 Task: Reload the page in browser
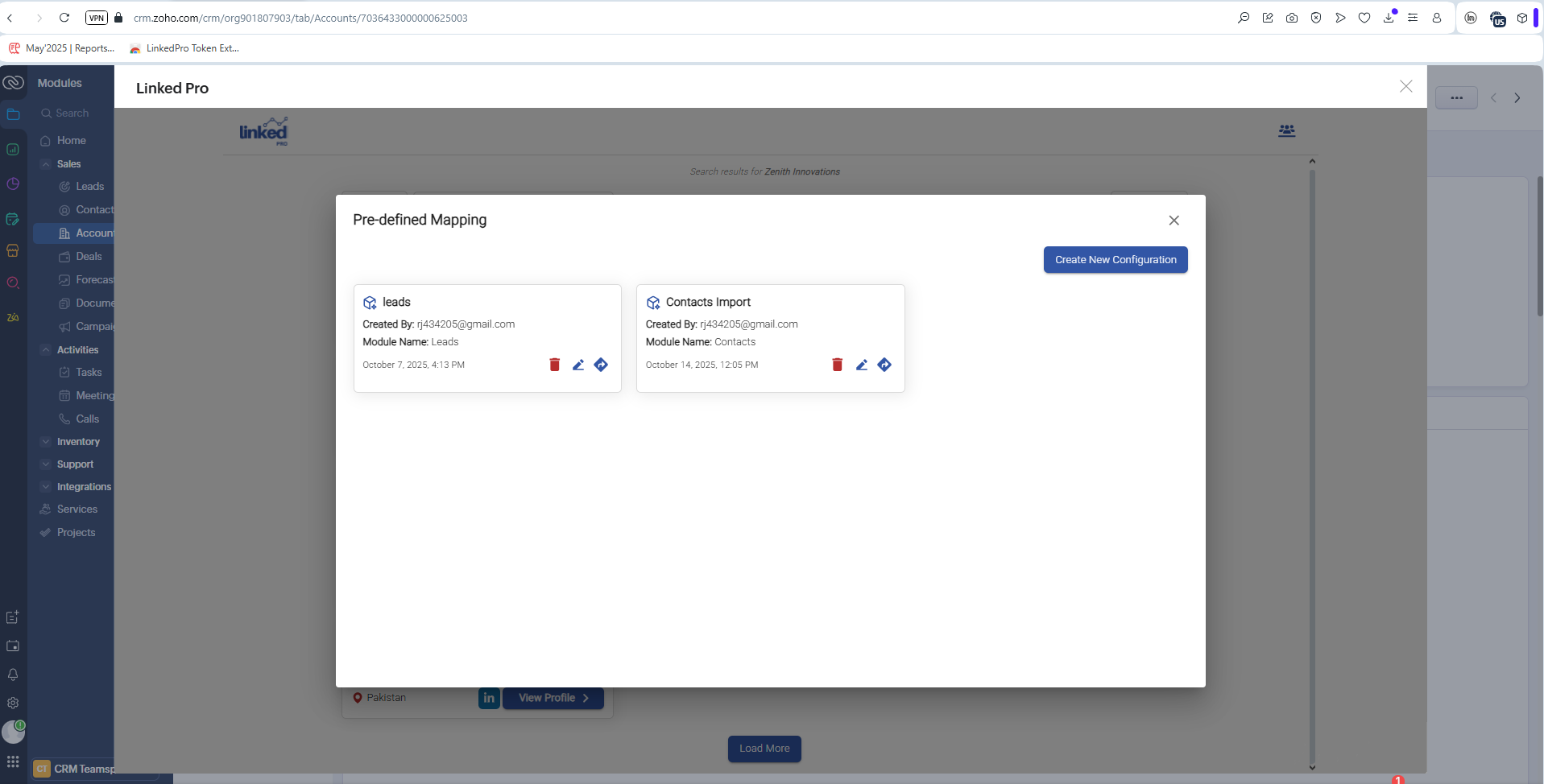[64, 18]
